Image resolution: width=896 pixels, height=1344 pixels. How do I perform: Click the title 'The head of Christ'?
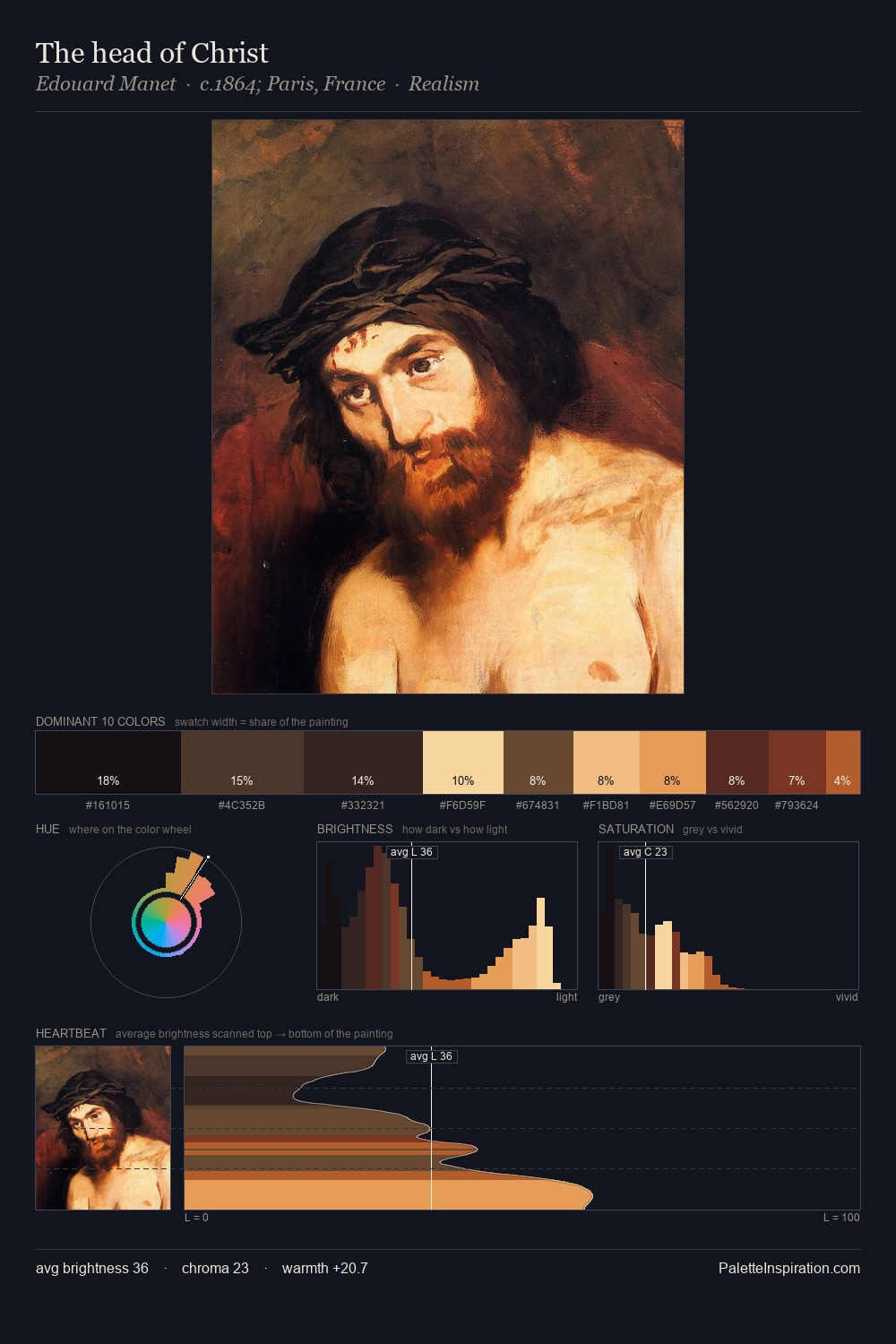pos(152,53)
